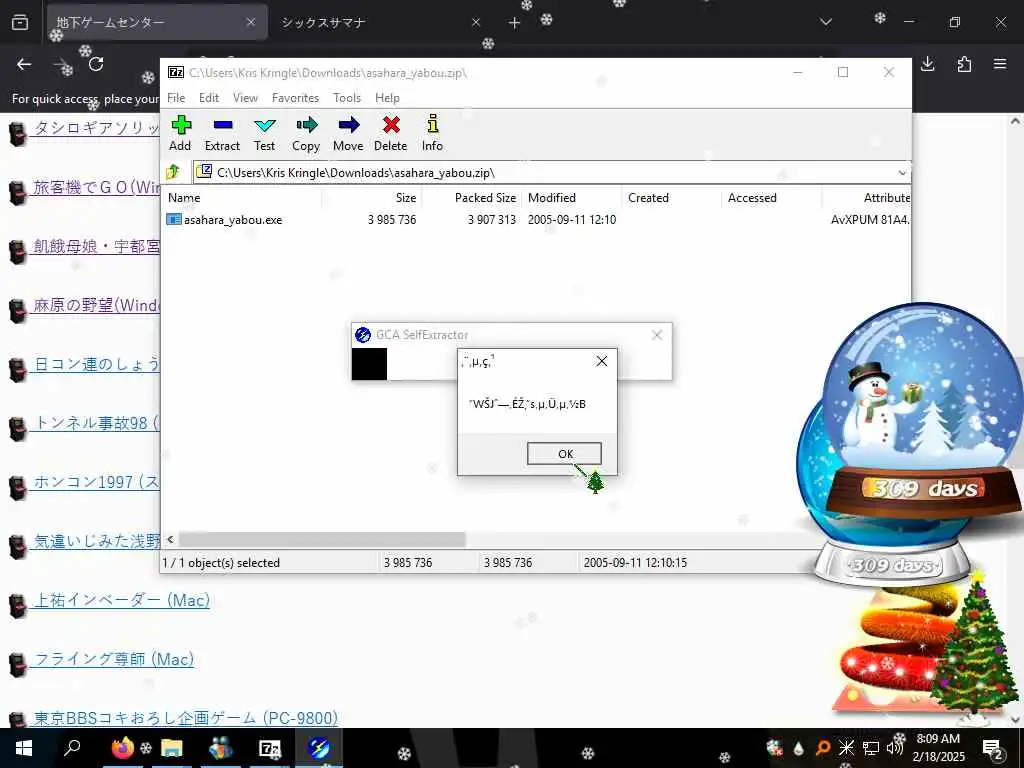This screenshot has width=1024, height=768.
Task: Open the network icon in system tray
Action: point(871,748)
